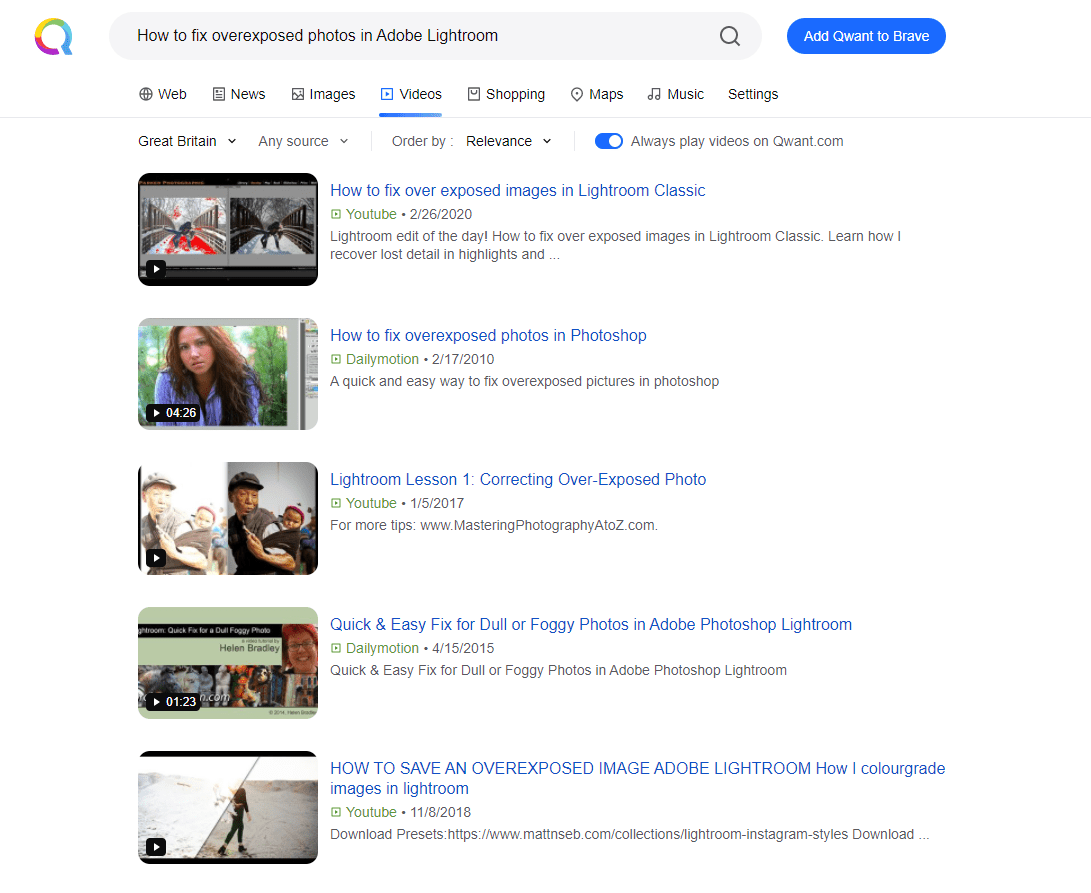Click 'For more tips: www.MasteringPhotographyAtoZ.com.' text
Viewport: 1091px width, 893px height.
(494, 525)
